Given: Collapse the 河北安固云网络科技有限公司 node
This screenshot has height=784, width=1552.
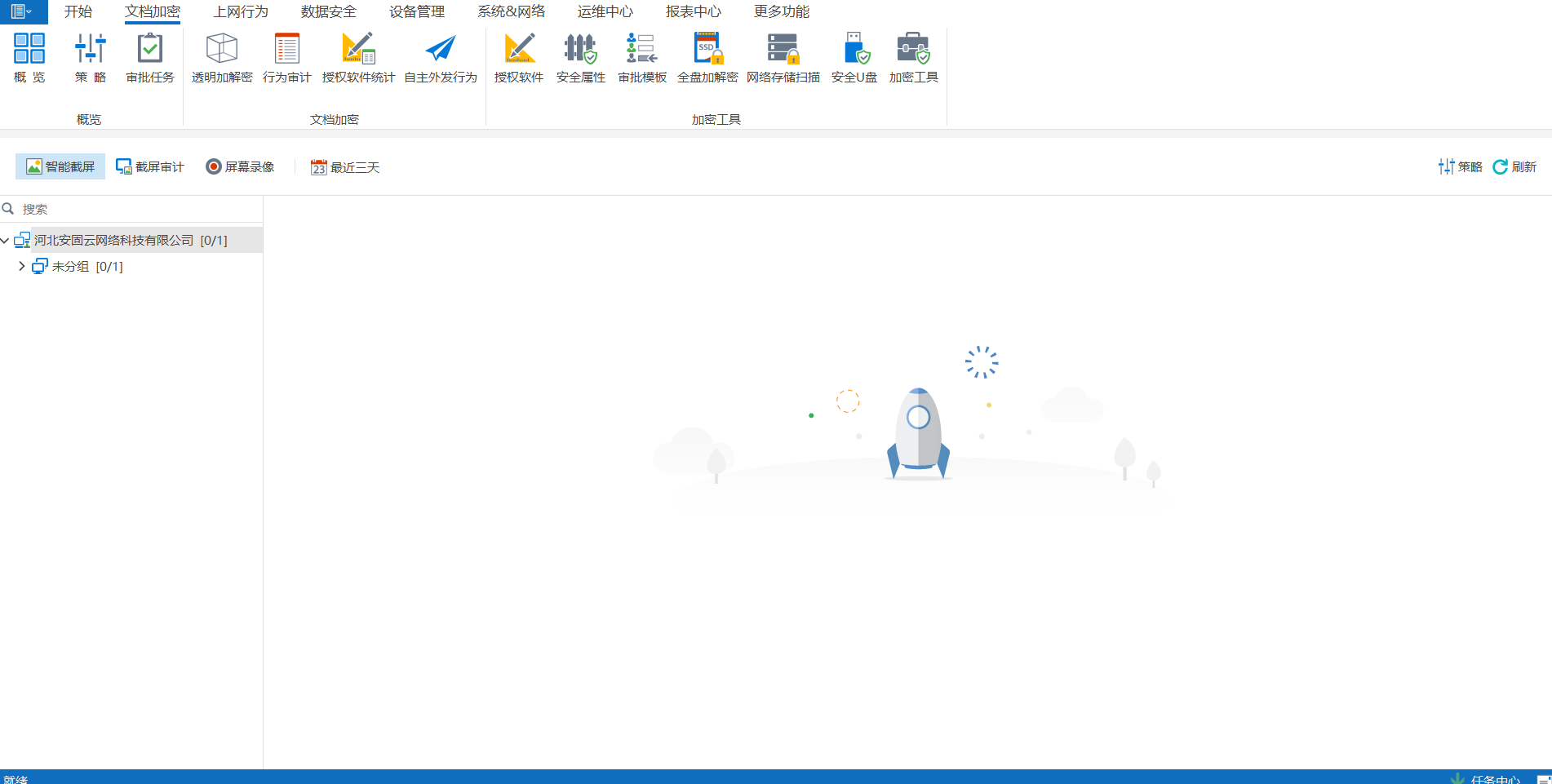Looking at the screenshot, I should (x=6, y=241).
